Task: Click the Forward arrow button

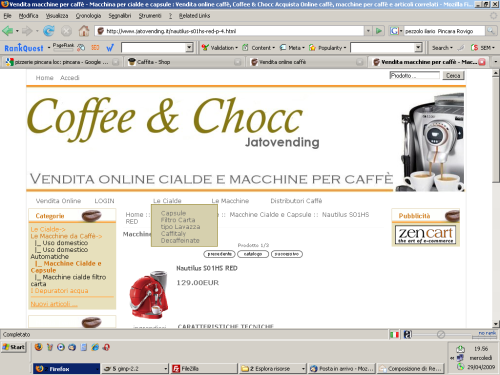Action: coord(27,31)
